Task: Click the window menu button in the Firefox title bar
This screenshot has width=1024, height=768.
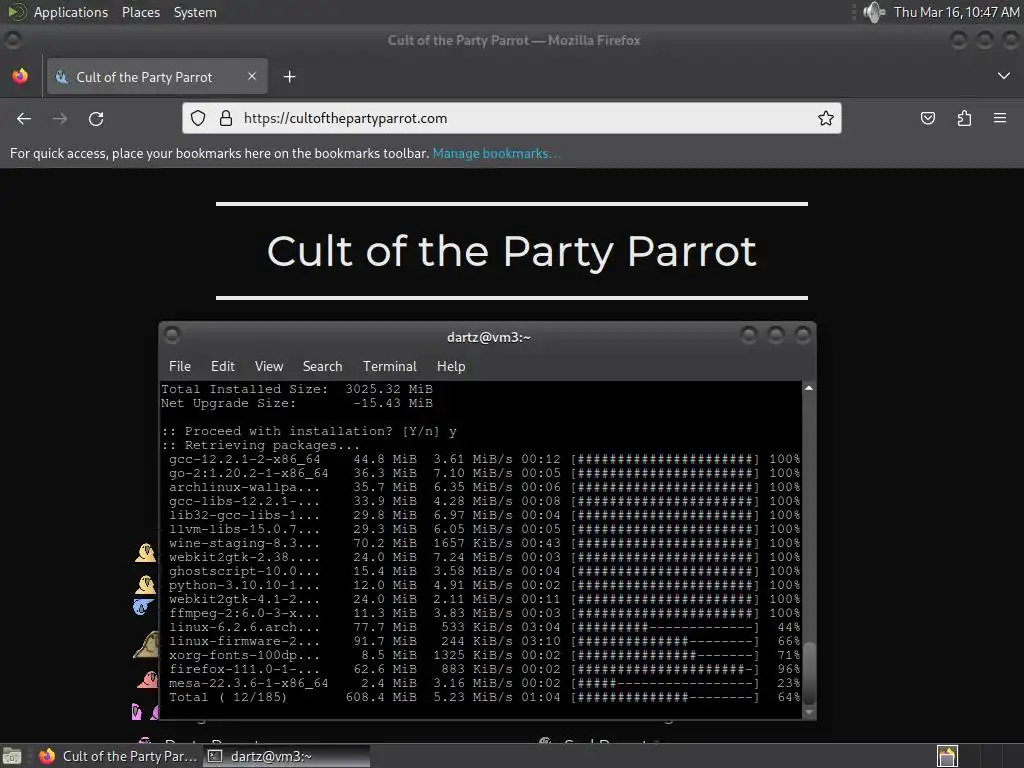Action: pos(12,40)
